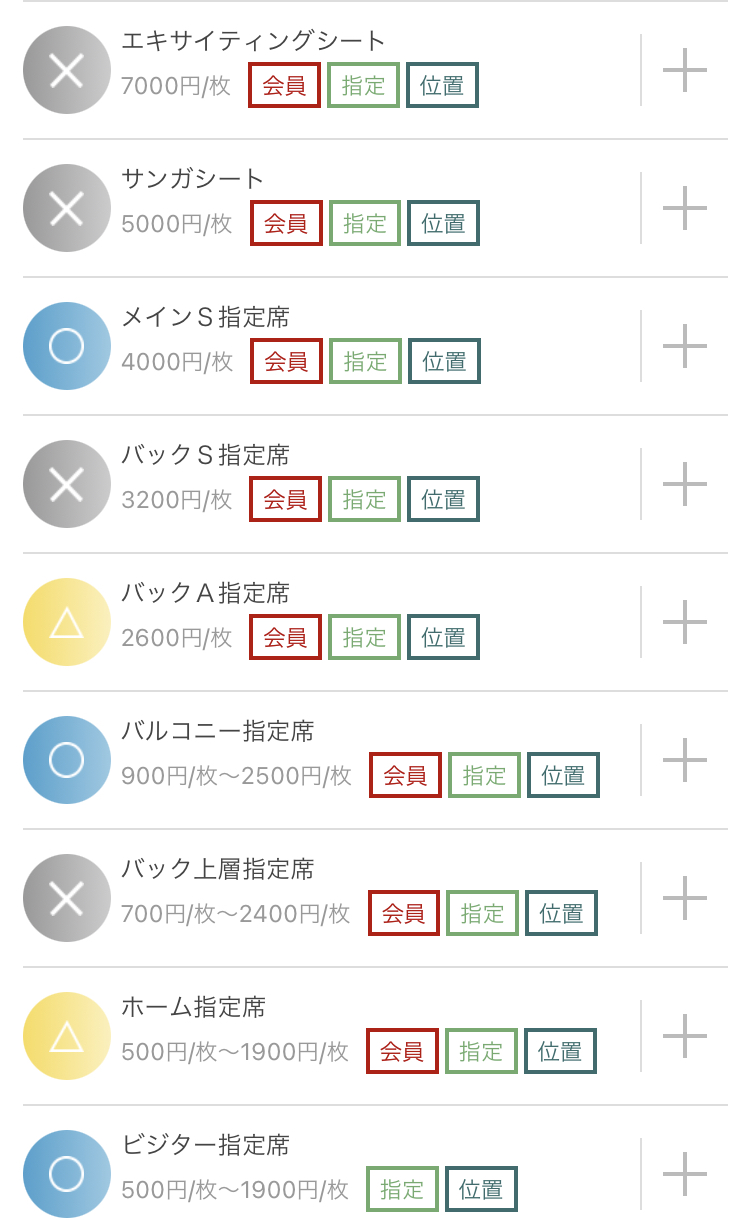Screen dimensions: 750x1220
Task: Expand エキサイティングシート with its plus icon
Action: coord(685,70)
